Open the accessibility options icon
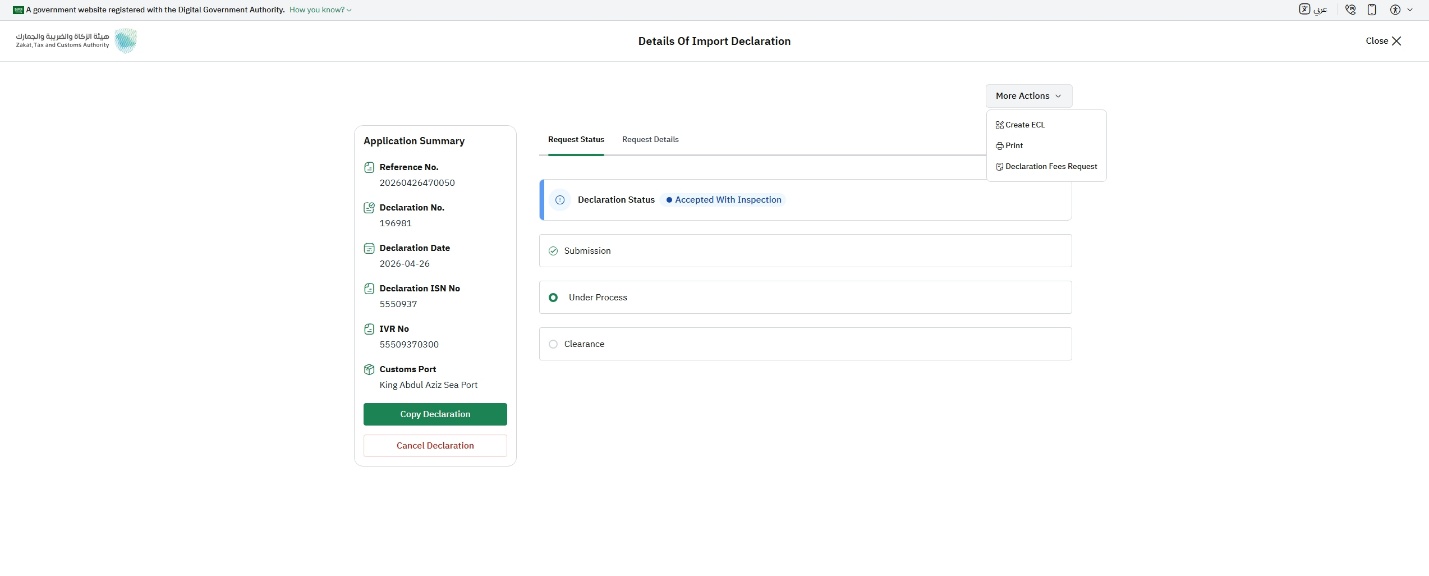Image resolution: width=1429 pixels, height=576 pixels. pyautogui.click(x=1395, y=9)
